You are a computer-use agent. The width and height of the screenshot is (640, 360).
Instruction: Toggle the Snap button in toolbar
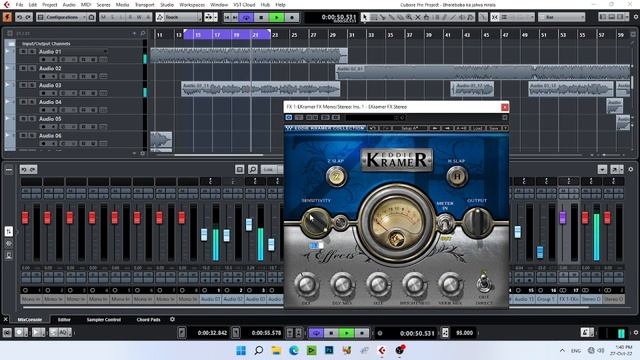click(x=495, y=18)
